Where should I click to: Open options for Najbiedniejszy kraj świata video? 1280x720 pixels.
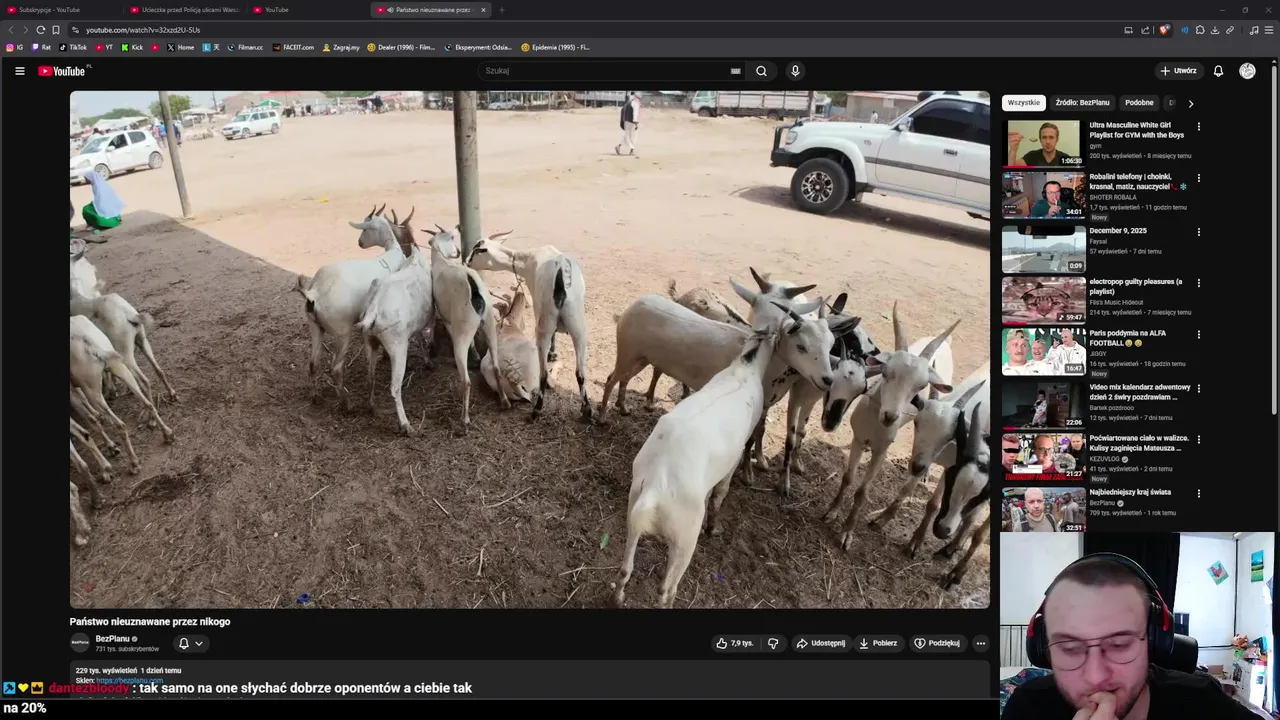1198,493
